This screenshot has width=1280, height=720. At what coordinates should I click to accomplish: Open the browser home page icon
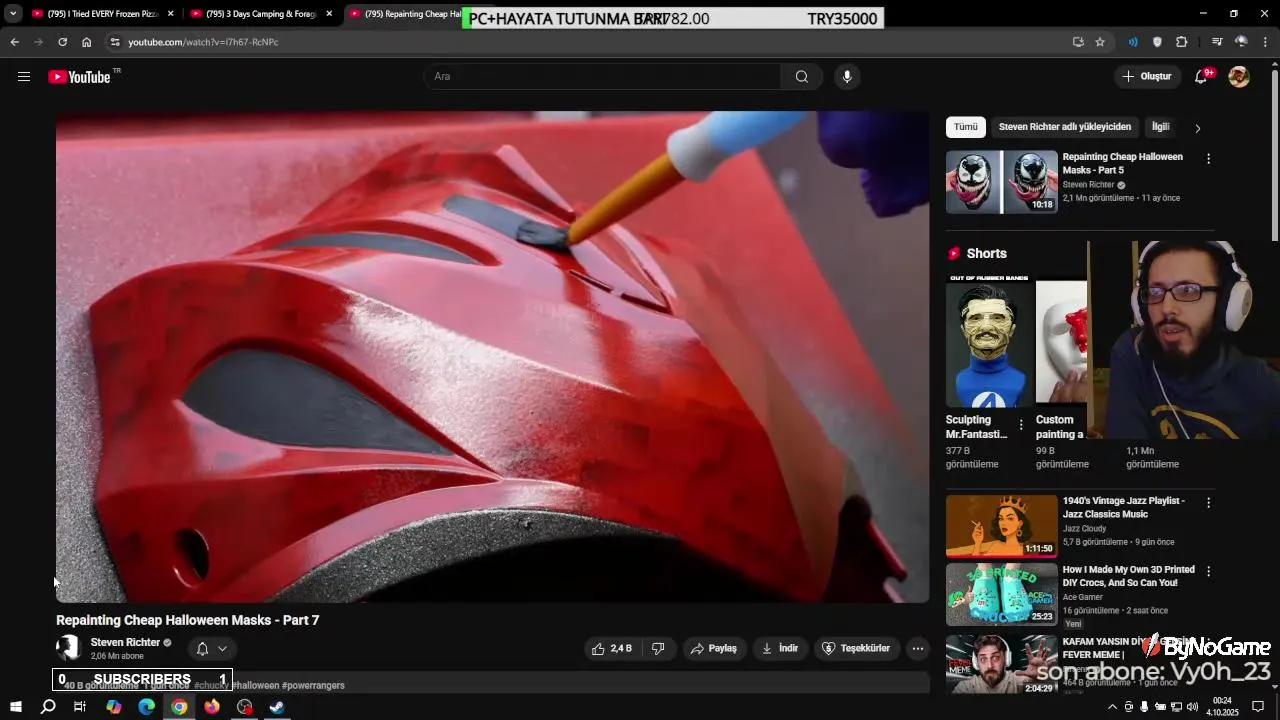(x=86, y=42)
